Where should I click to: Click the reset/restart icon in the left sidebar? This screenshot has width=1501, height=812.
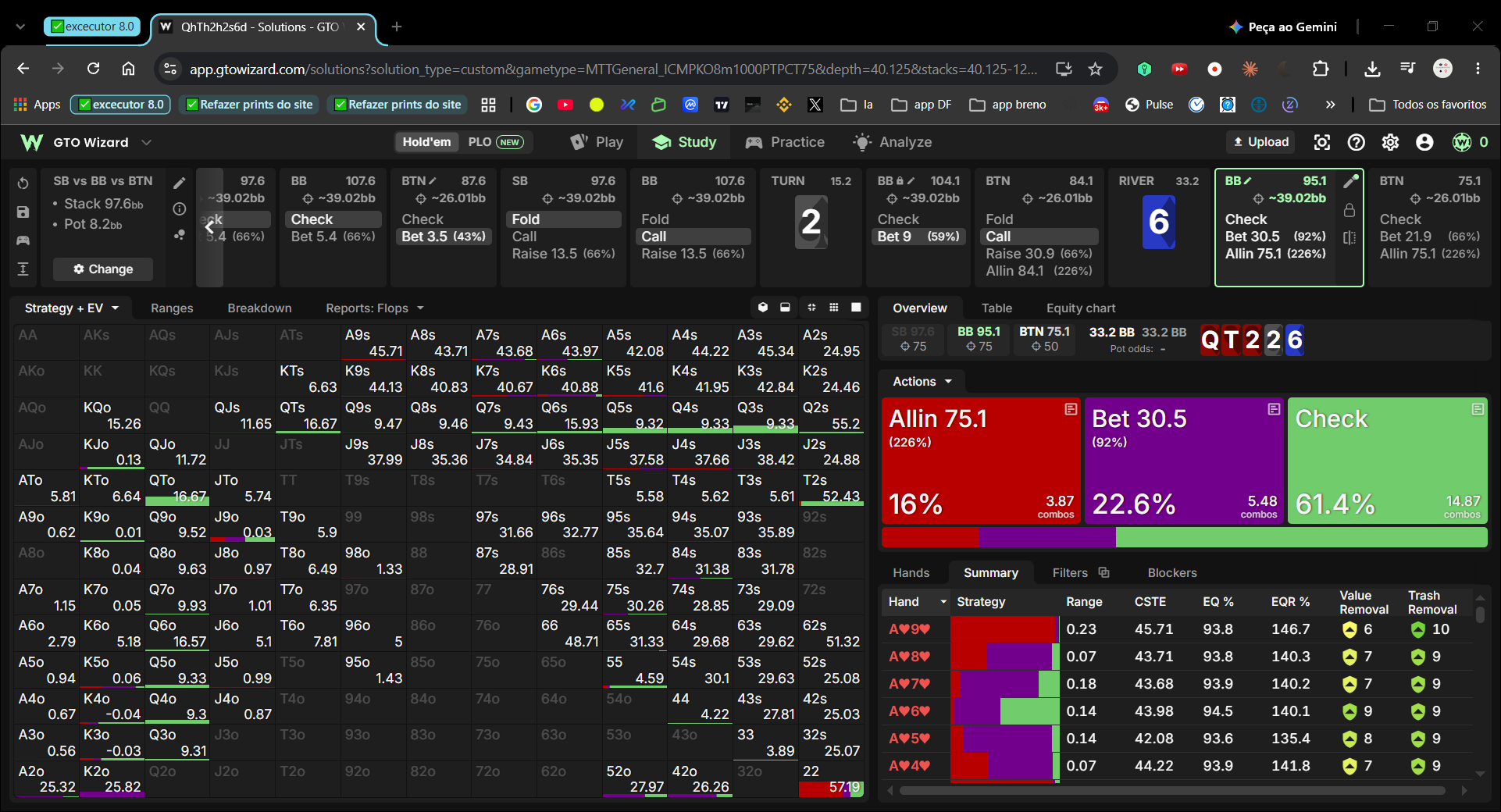[23, 183]
